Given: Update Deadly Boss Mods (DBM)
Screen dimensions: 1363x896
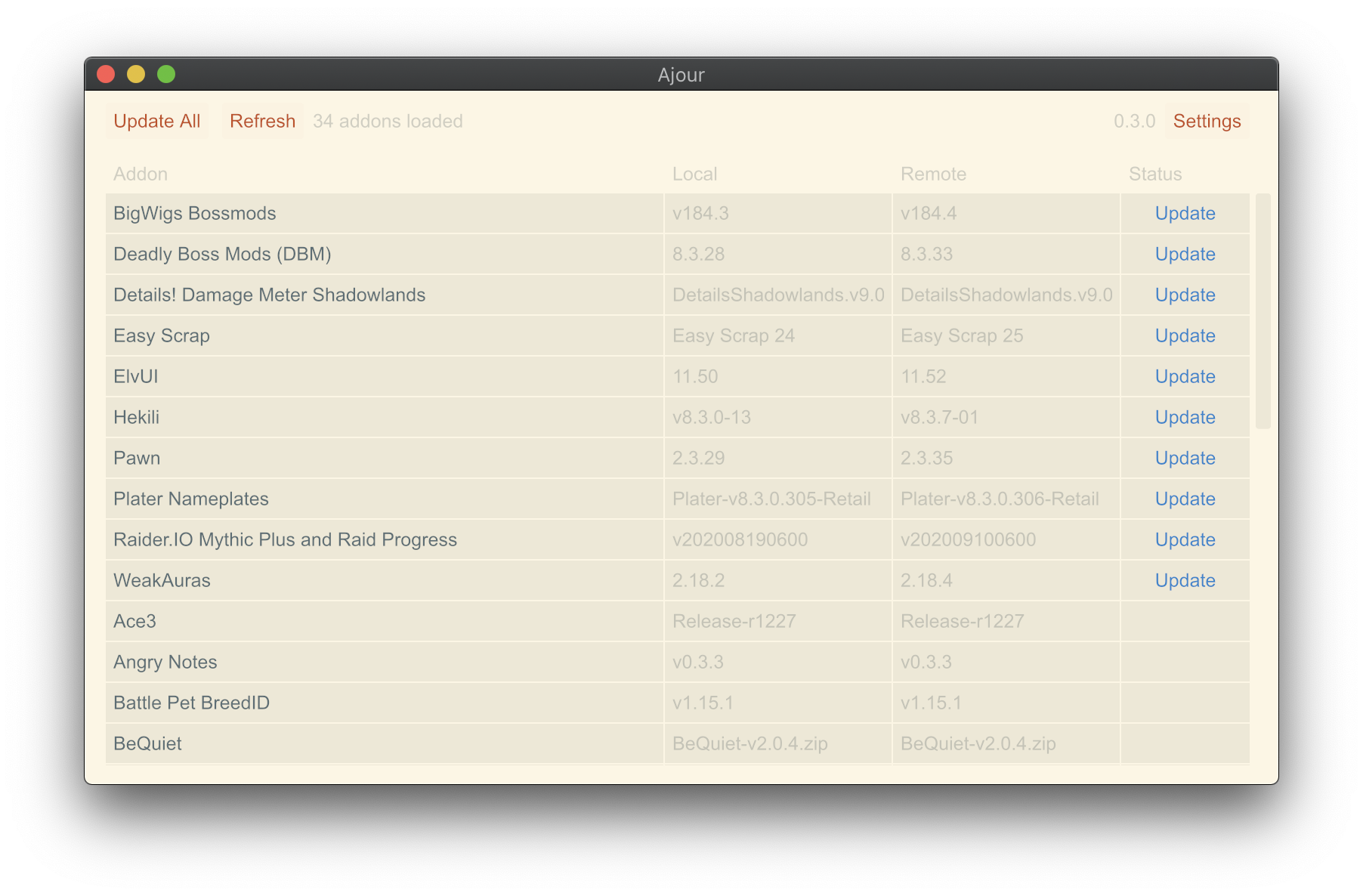Looking at the screenshot, I should [1185, 254].
